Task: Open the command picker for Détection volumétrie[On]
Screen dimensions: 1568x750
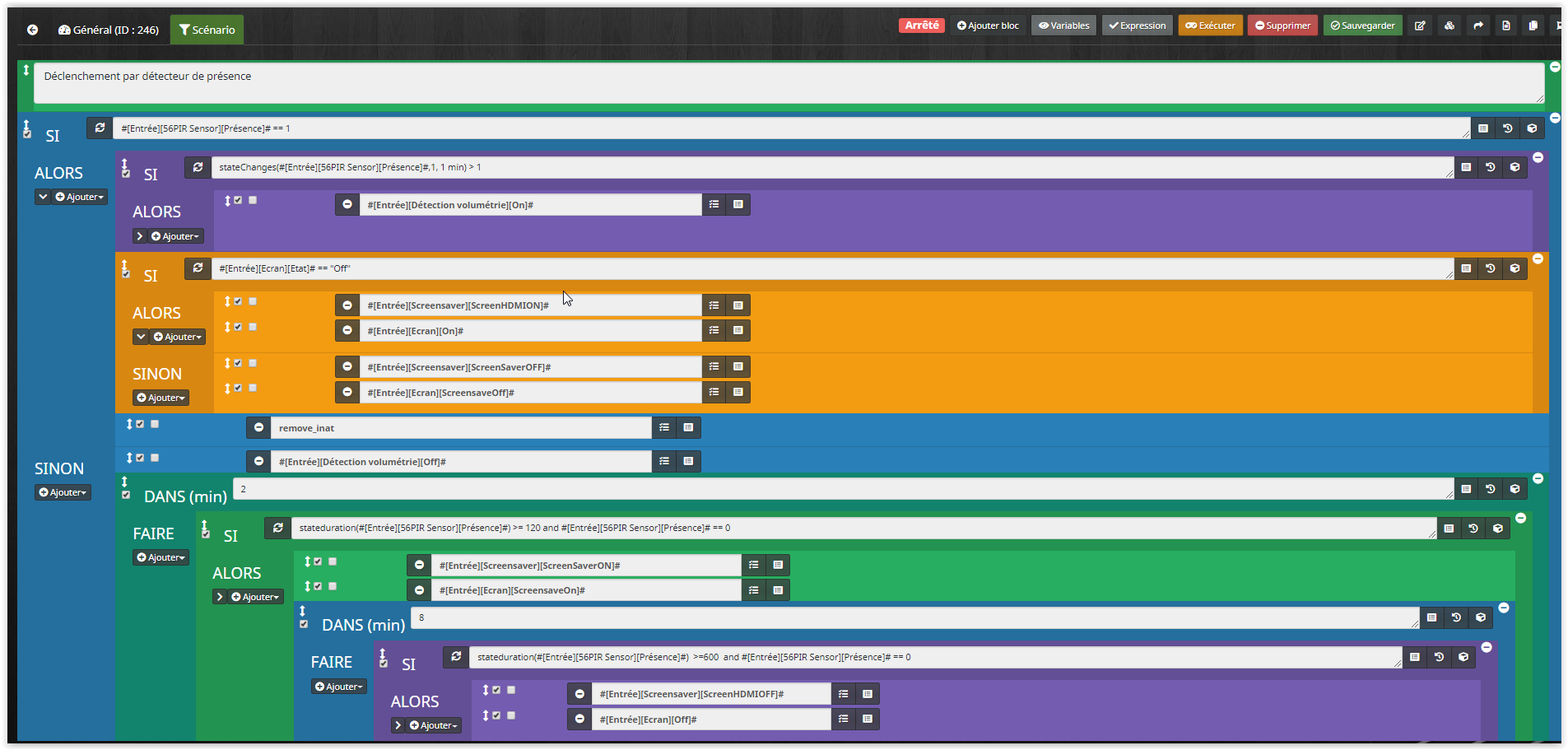Action: coord(714,204)
